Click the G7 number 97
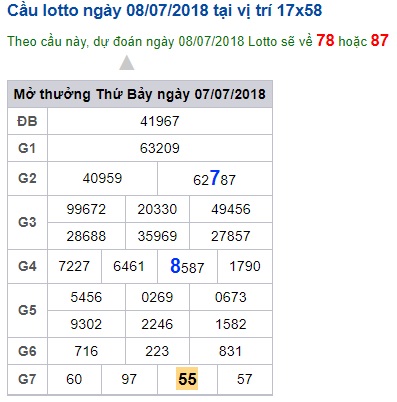 (x=129, y=379)
